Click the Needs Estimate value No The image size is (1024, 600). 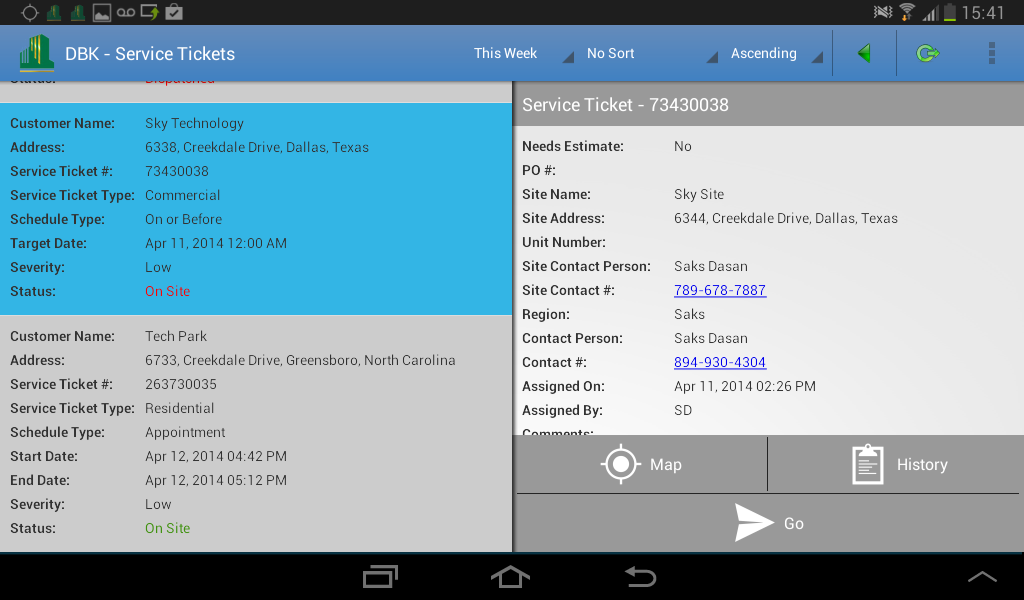click(x=682, y=146)
